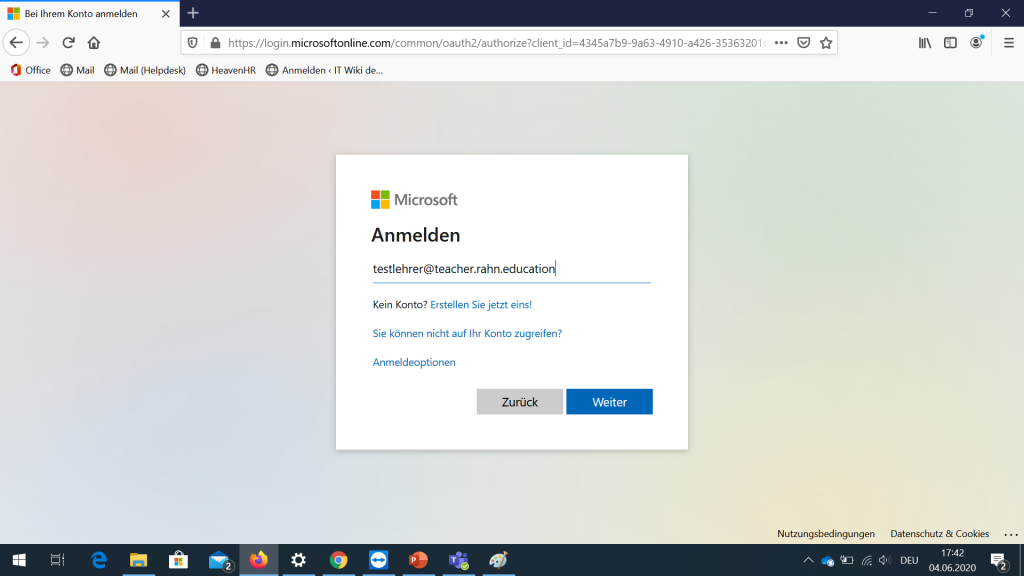Open the Mail bookmark
This screenshot has width=1024, height=576.
pyautogui.click(x=77, y=70)
